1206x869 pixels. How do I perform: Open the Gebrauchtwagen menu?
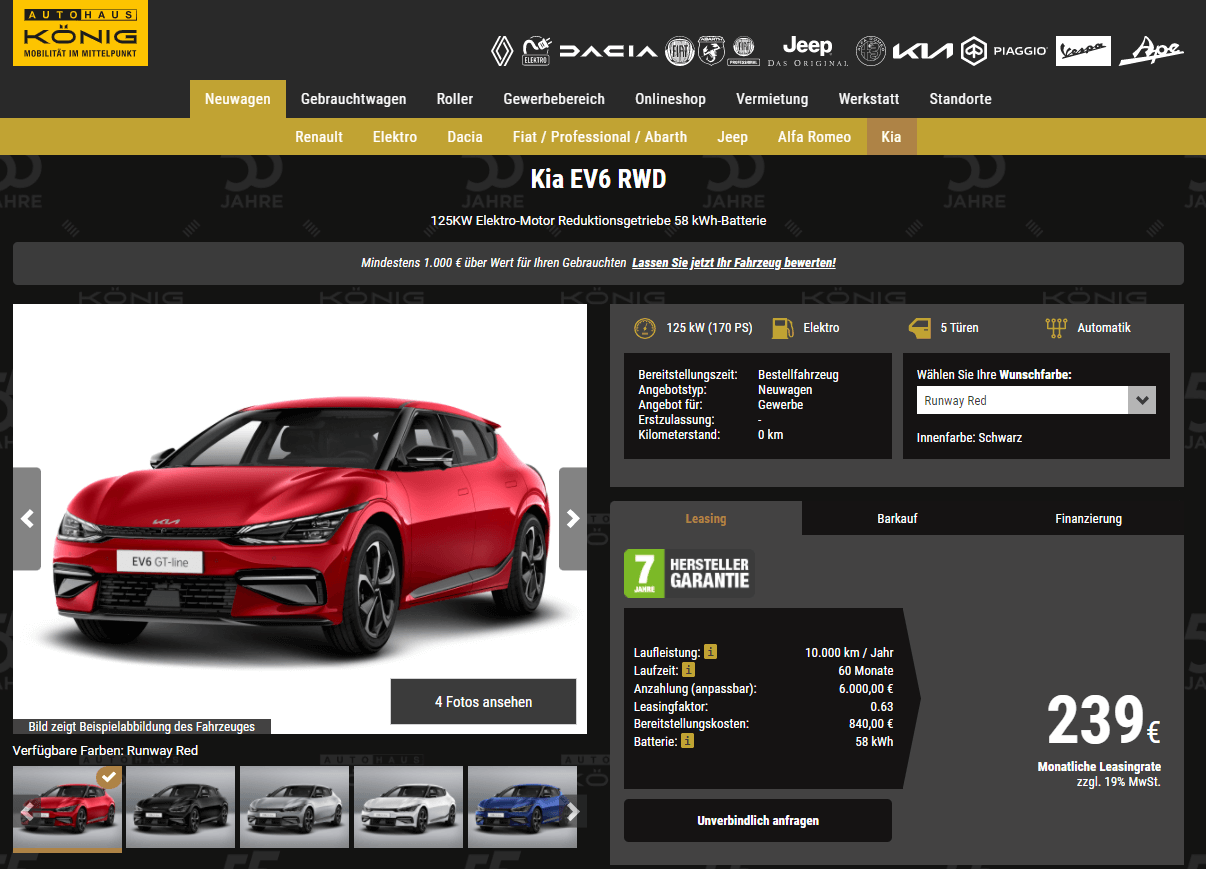354,99
